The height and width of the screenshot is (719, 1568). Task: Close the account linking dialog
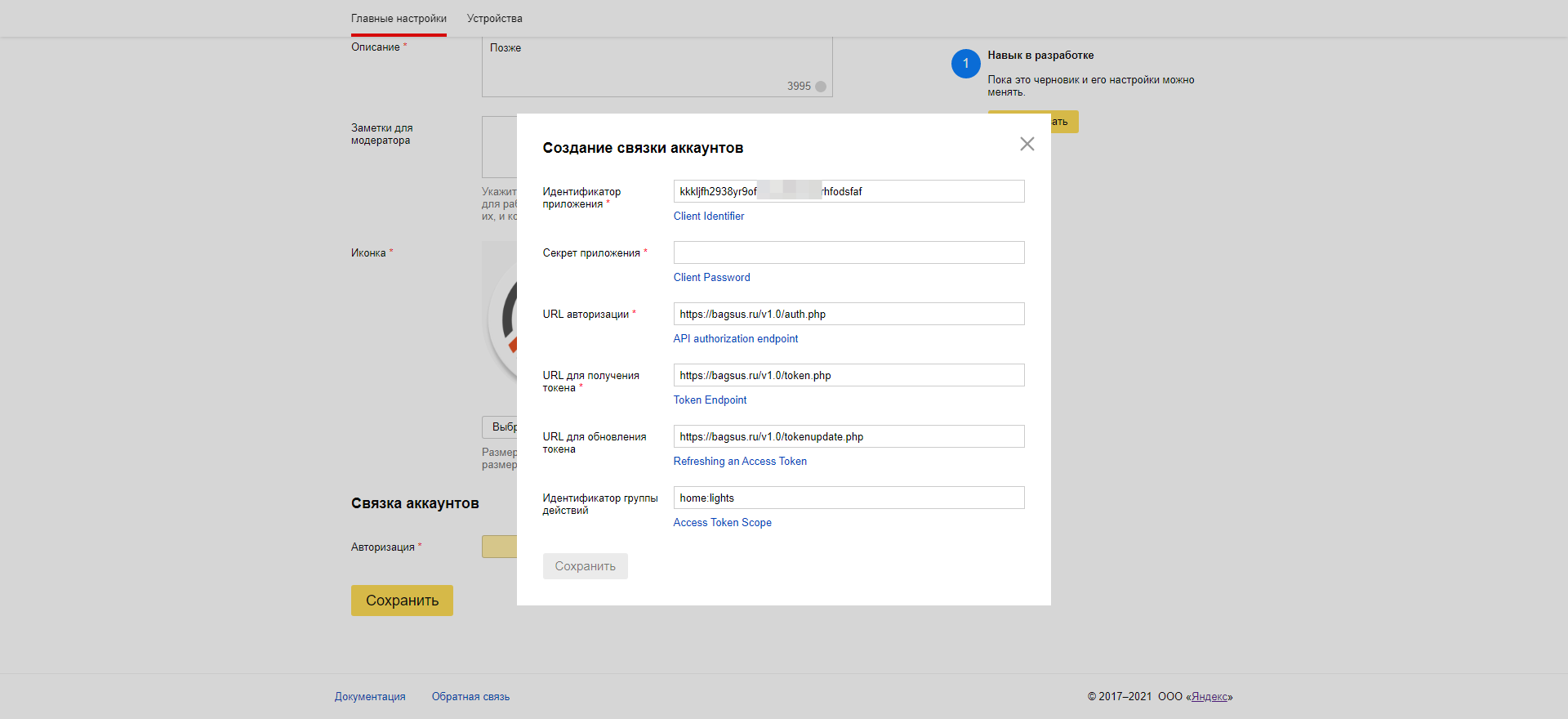pos(1027,144)
